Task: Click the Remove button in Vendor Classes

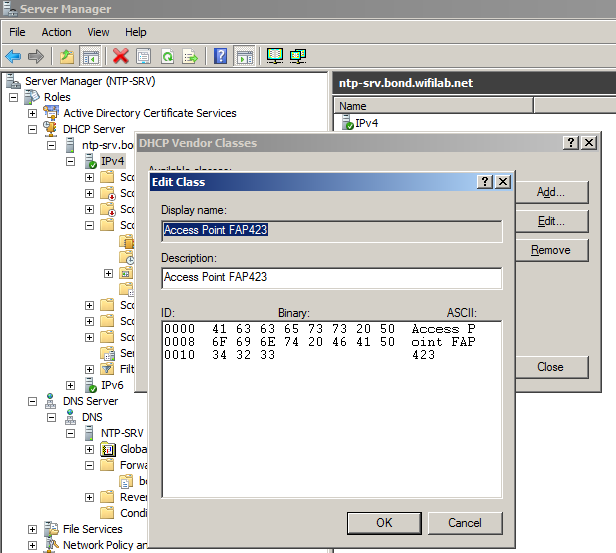Action: click(550, 250)
